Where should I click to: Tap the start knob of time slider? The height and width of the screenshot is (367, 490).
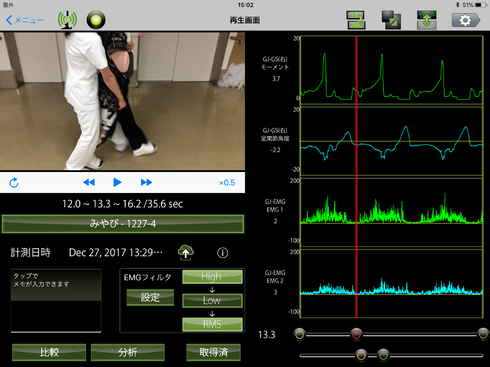pyautogui.click(x=300, y=334)
